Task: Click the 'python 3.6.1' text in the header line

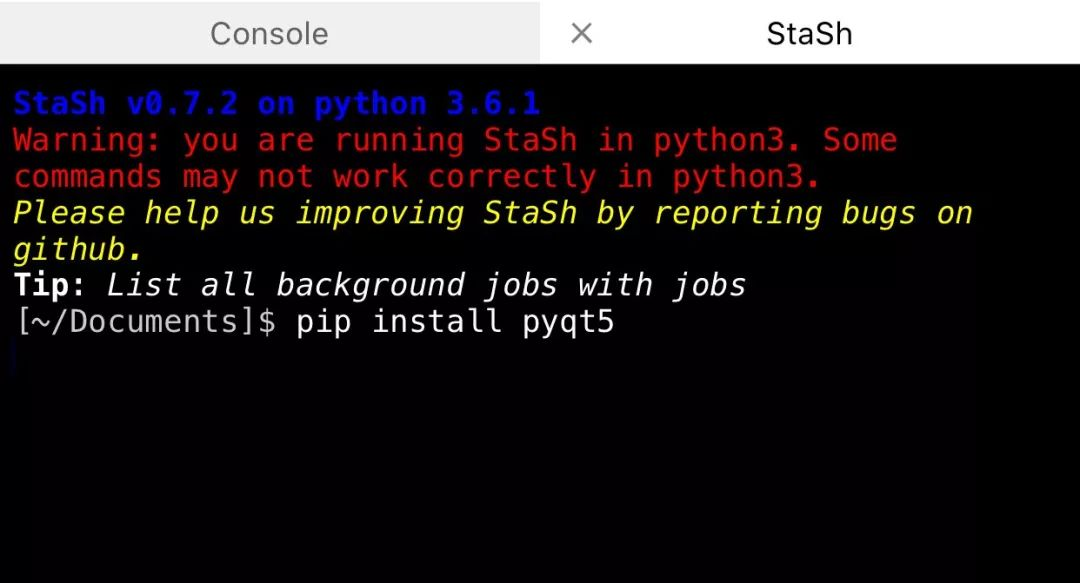Action: [x=427, y=104]
